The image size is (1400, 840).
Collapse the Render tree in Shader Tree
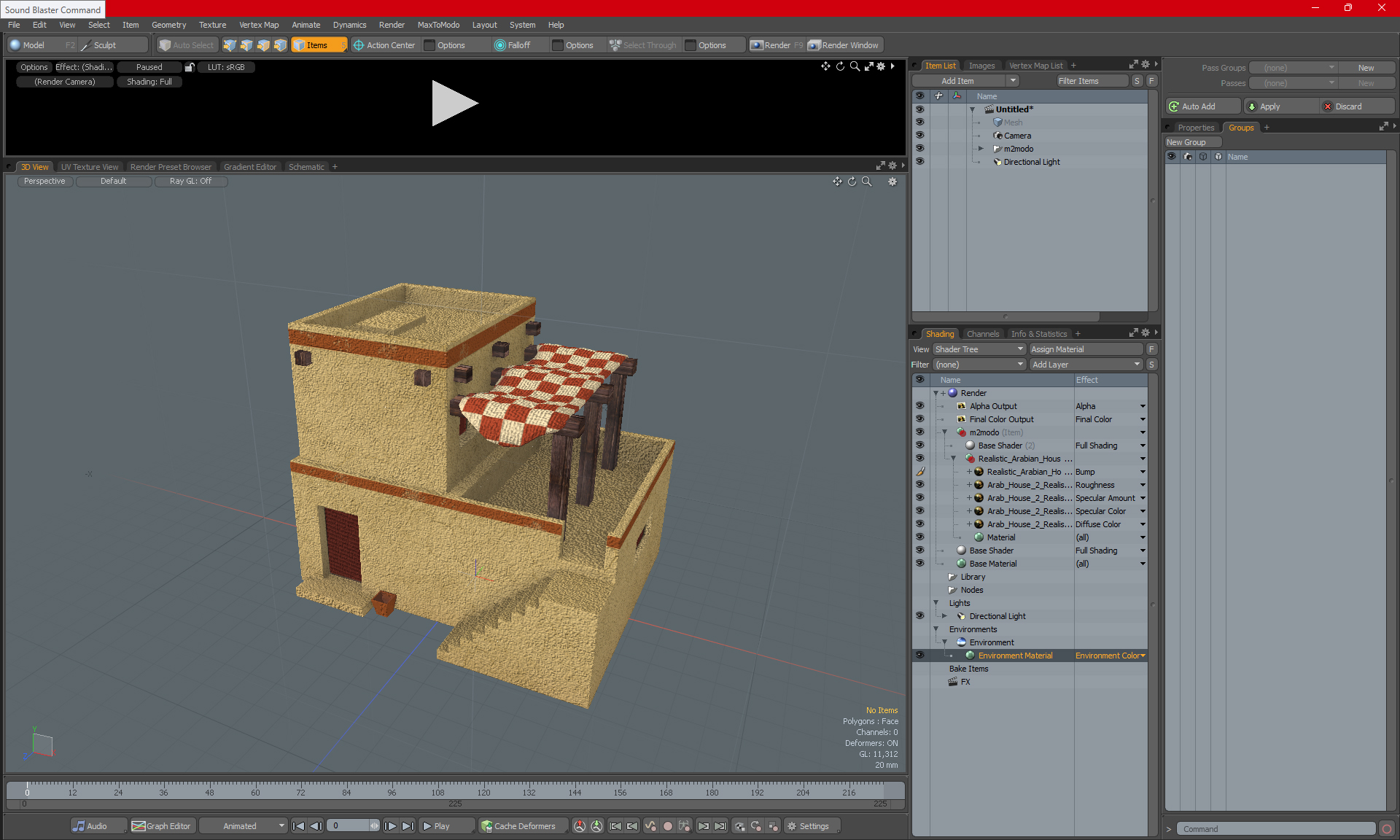[x=936, y=393]
